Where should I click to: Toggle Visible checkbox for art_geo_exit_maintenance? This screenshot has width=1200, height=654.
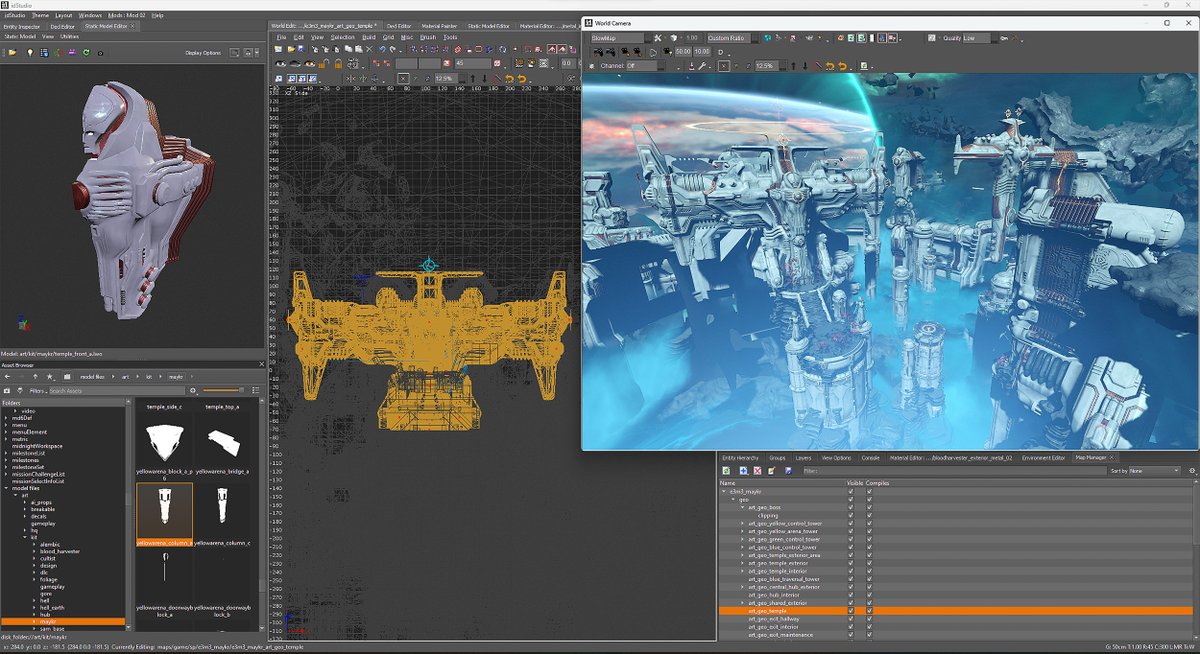[x=851, y=634]
